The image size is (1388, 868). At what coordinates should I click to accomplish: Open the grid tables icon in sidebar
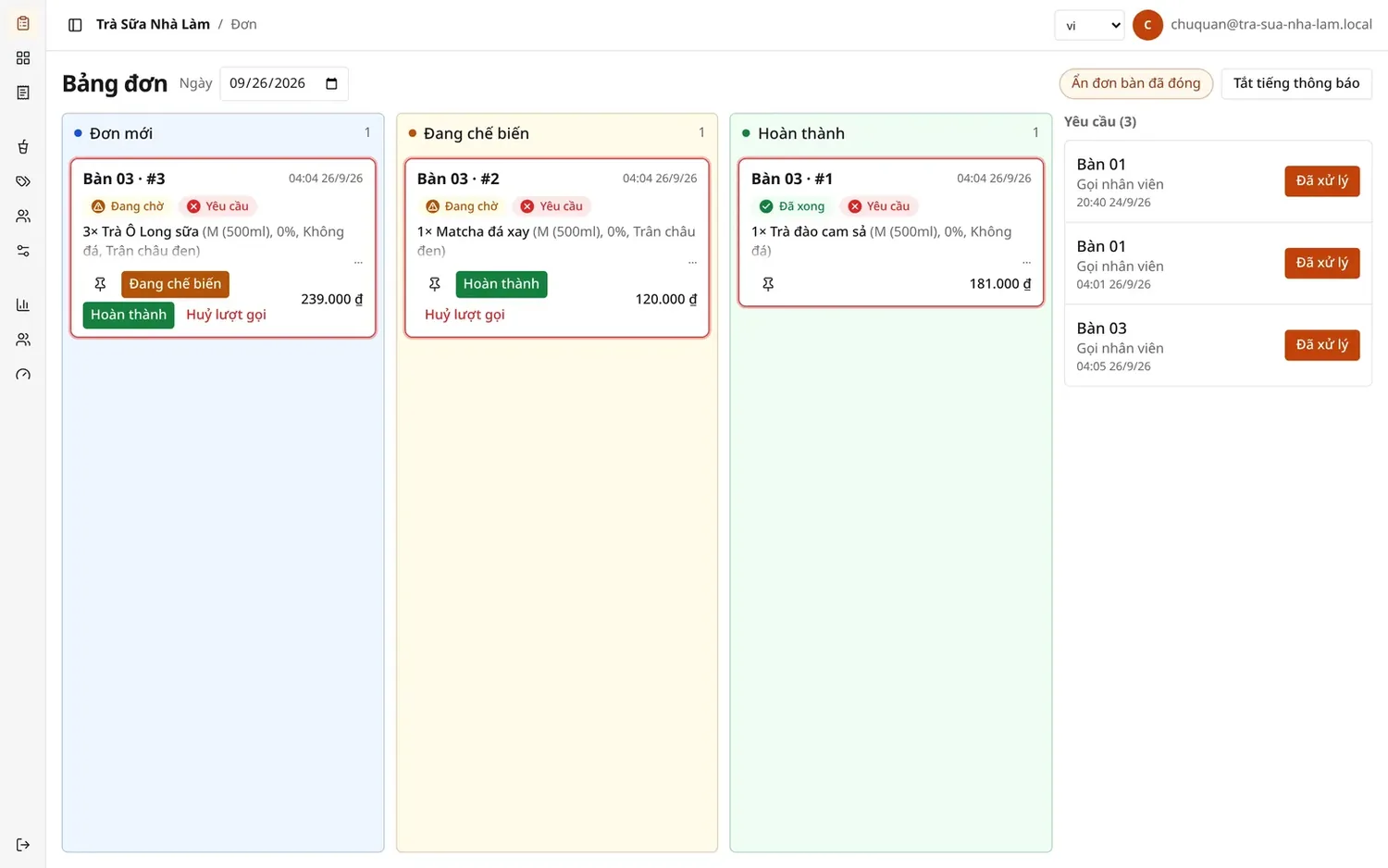pos(23,57)
